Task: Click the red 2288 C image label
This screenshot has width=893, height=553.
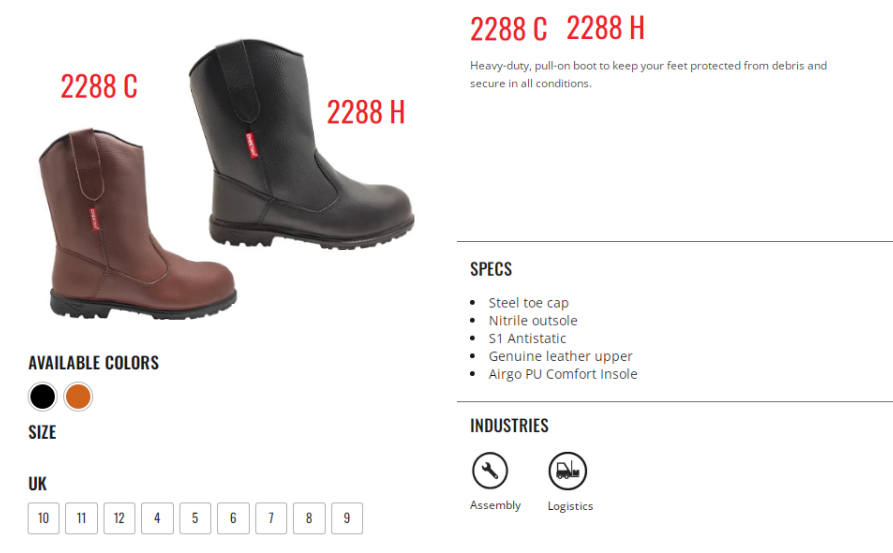Action: pyautogui.click(x=99, y=87)
